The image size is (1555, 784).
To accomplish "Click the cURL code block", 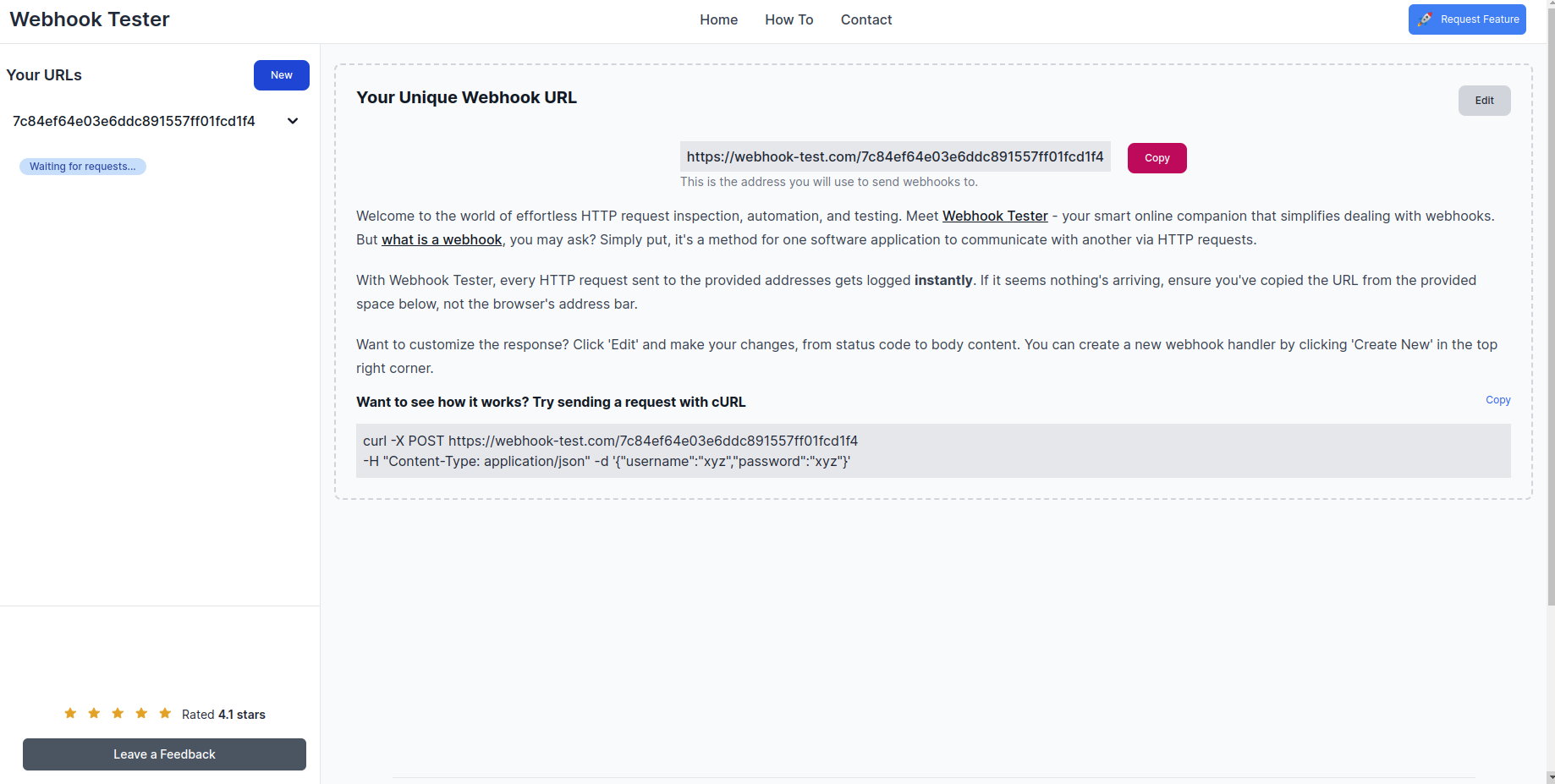I will pos(933,451).
